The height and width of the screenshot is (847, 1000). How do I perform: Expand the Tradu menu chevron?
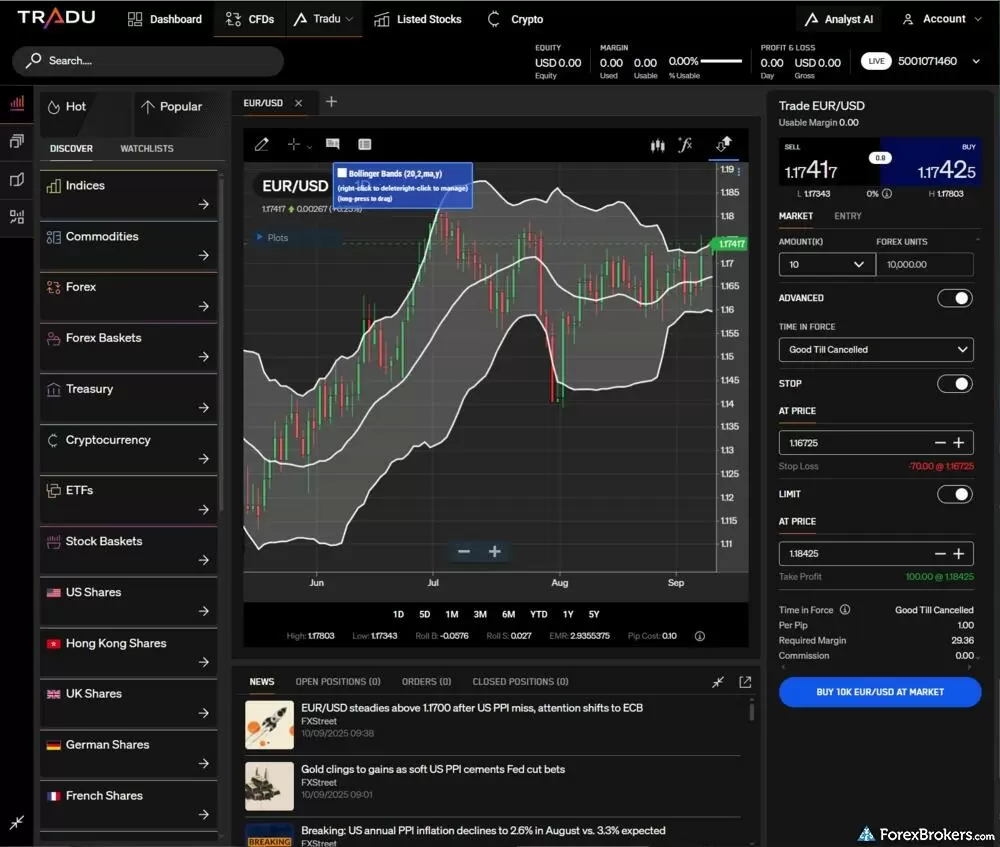[x=349, y=20]
